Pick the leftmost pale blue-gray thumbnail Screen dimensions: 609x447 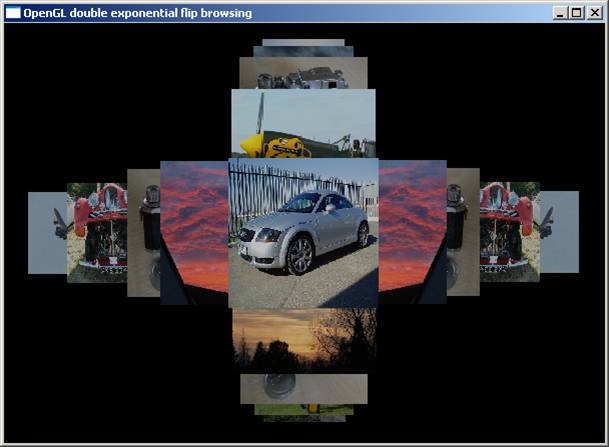[46, 232]
